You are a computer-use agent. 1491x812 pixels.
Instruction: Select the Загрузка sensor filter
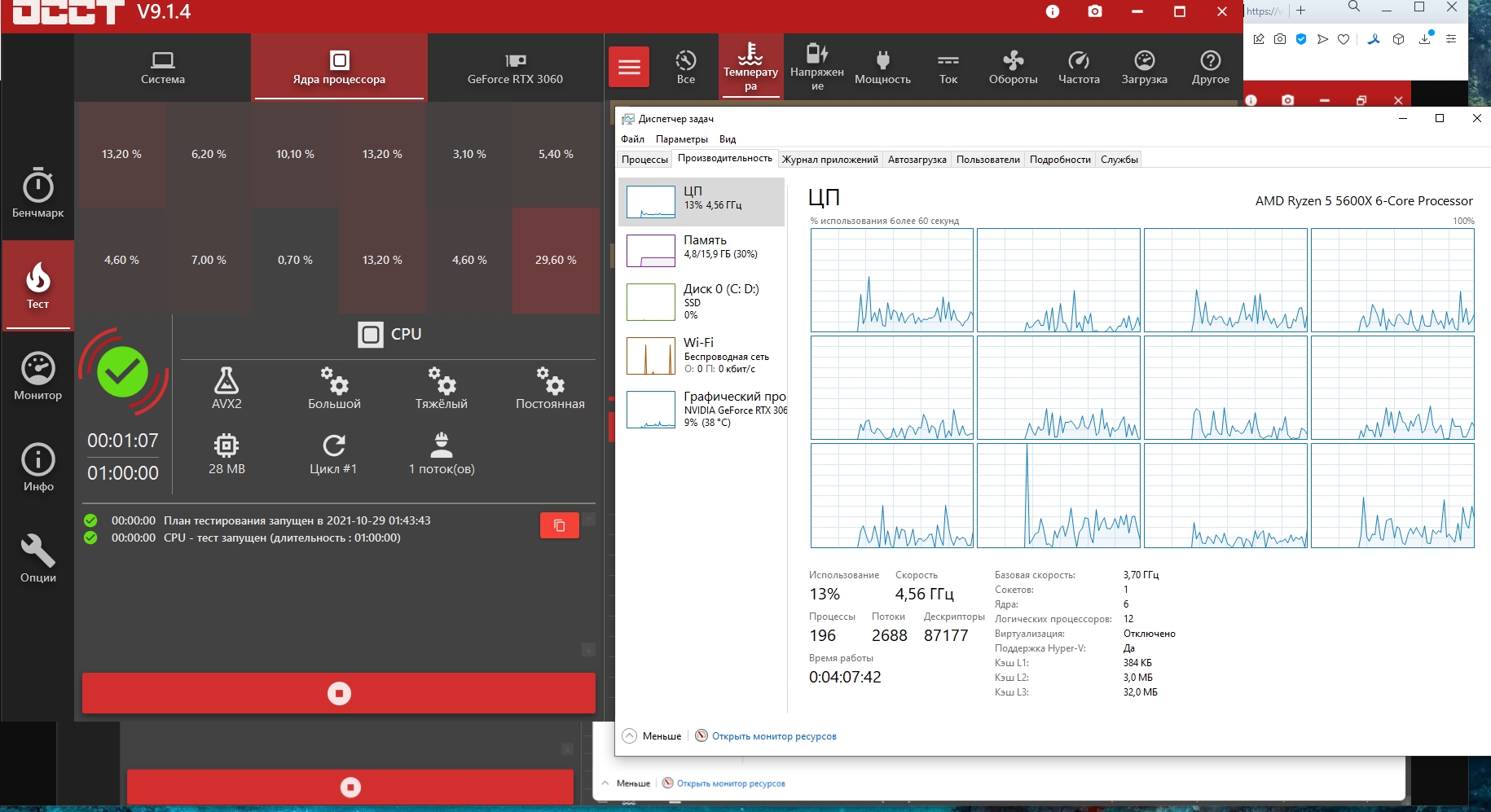1145,67
